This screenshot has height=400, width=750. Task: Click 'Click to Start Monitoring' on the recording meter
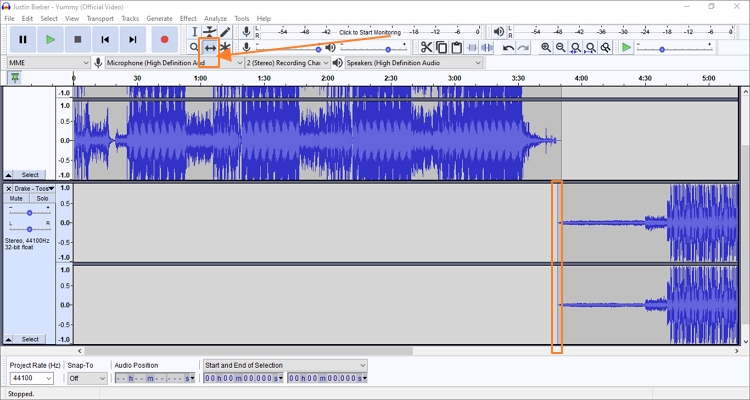tap(370, 33)
